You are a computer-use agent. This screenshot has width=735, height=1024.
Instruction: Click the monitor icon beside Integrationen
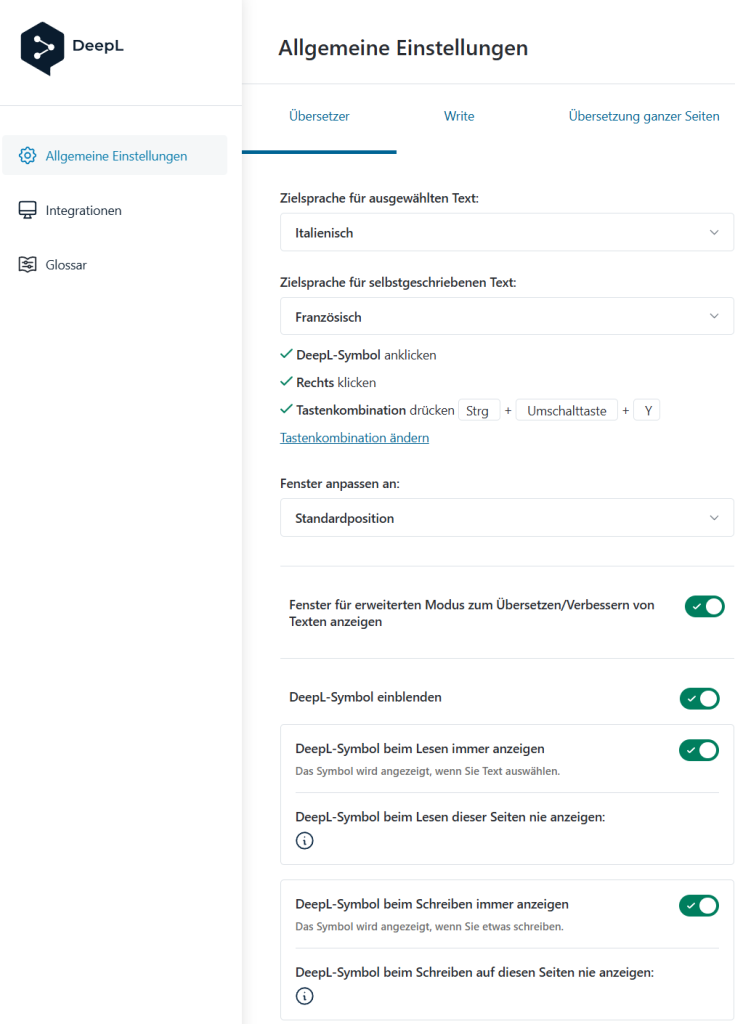point(27,210)
